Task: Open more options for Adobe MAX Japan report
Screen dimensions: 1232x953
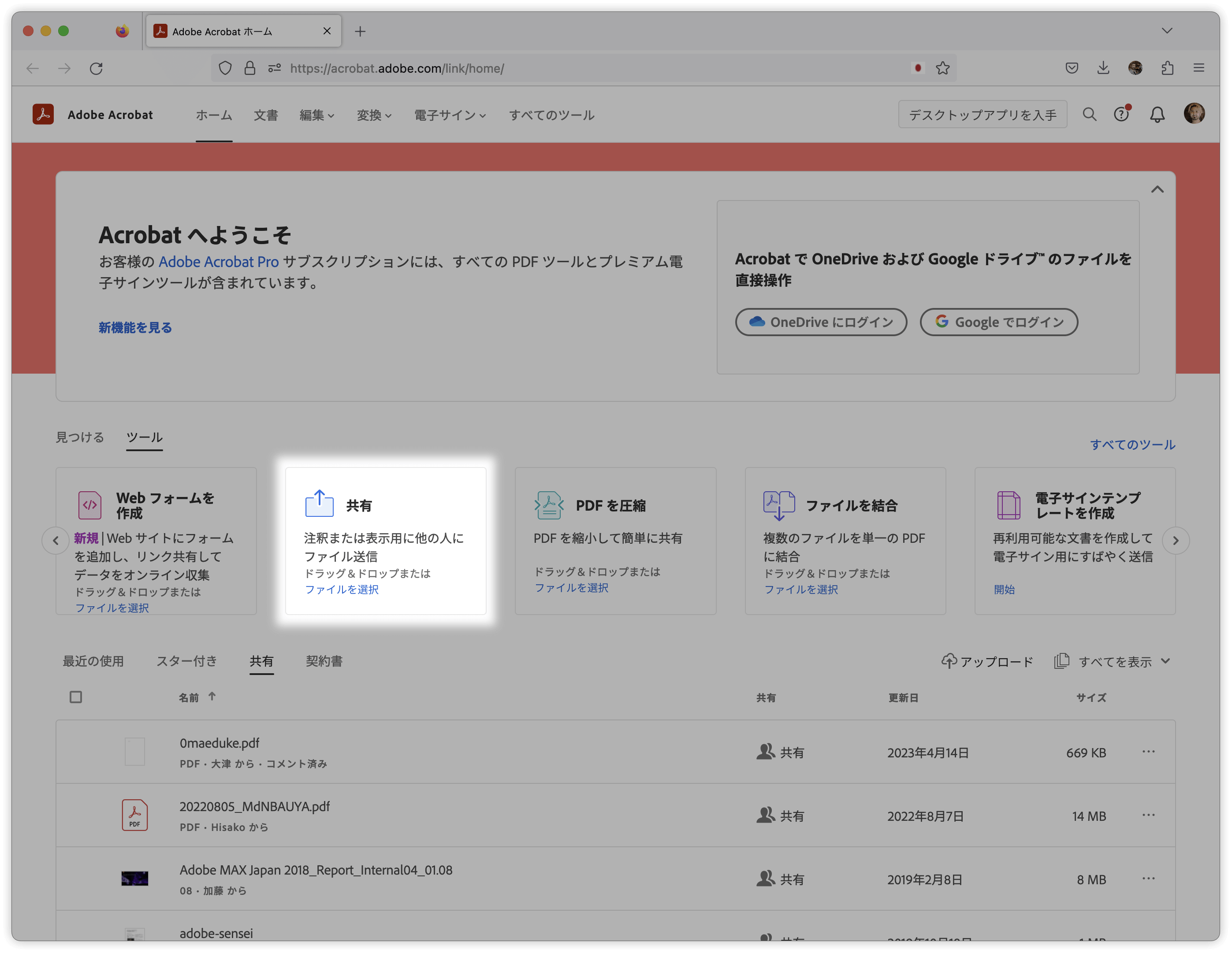Action: (x=1149, y=879)
